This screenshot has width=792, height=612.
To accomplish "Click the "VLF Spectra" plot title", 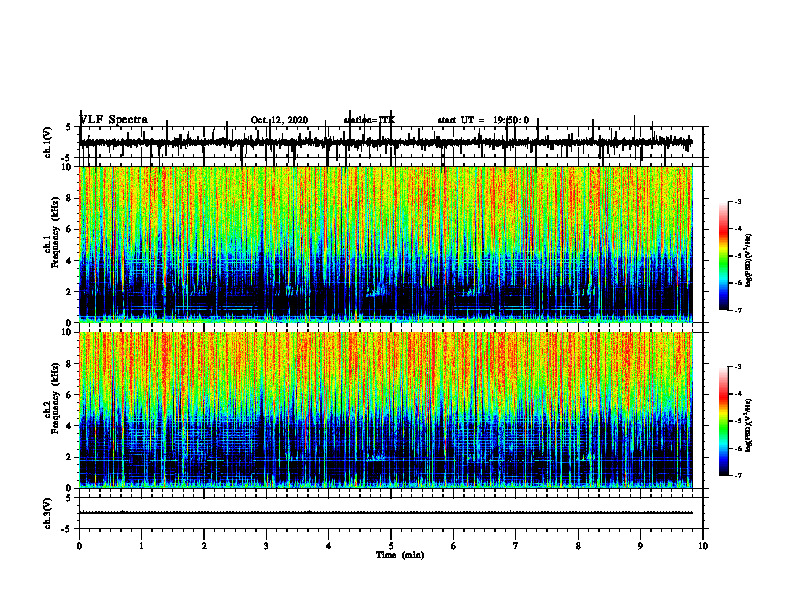I will point(114,120).
